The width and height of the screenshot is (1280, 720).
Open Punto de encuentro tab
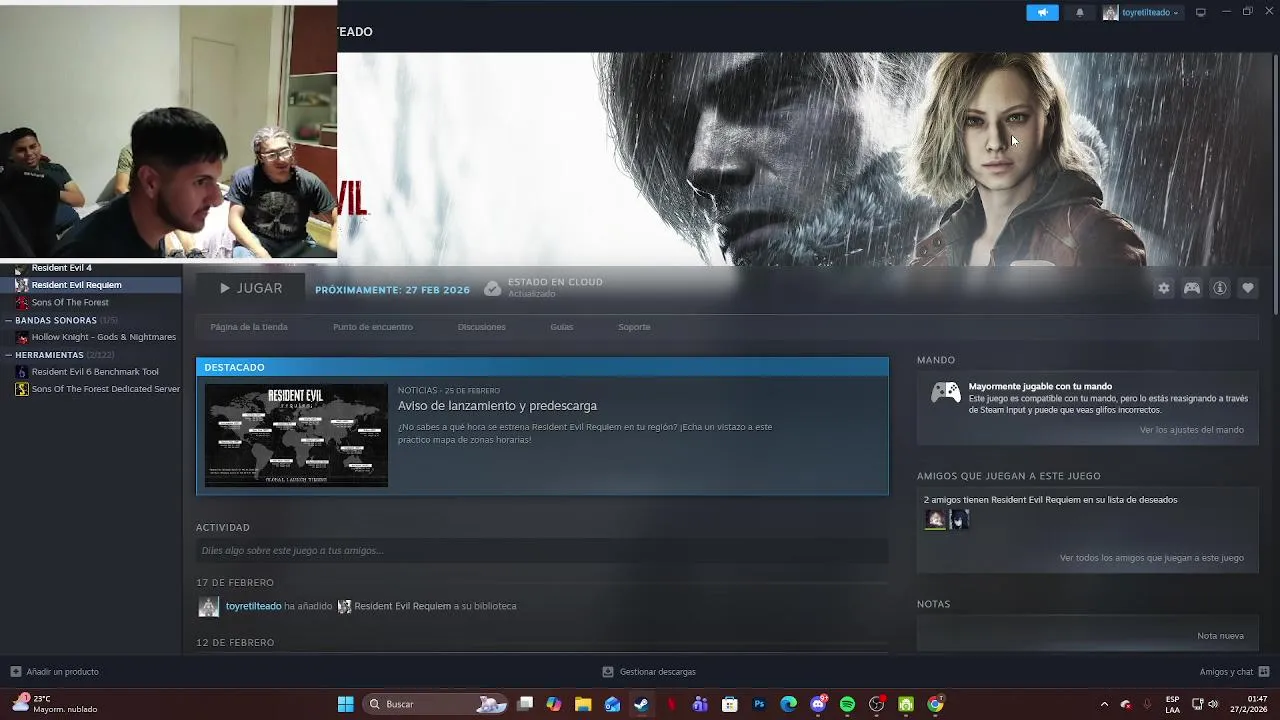[373, 327]
